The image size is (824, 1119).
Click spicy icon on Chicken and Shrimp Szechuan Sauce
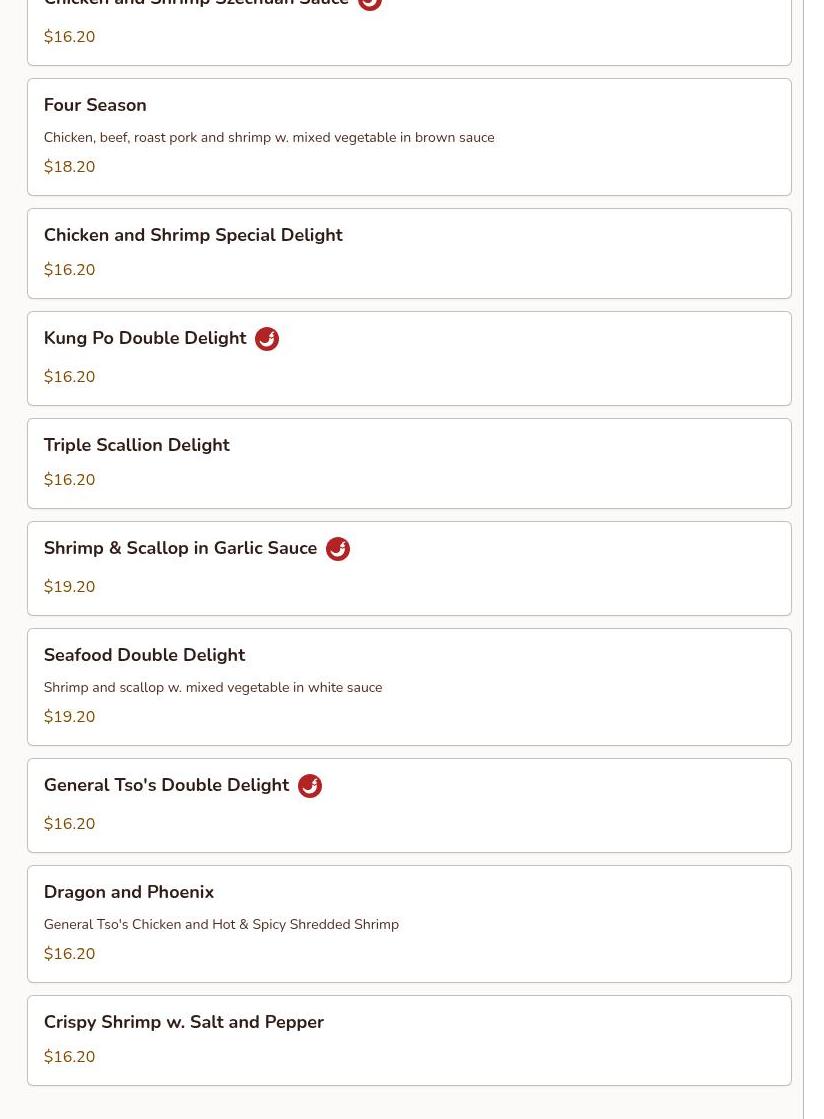click(369, 3)
